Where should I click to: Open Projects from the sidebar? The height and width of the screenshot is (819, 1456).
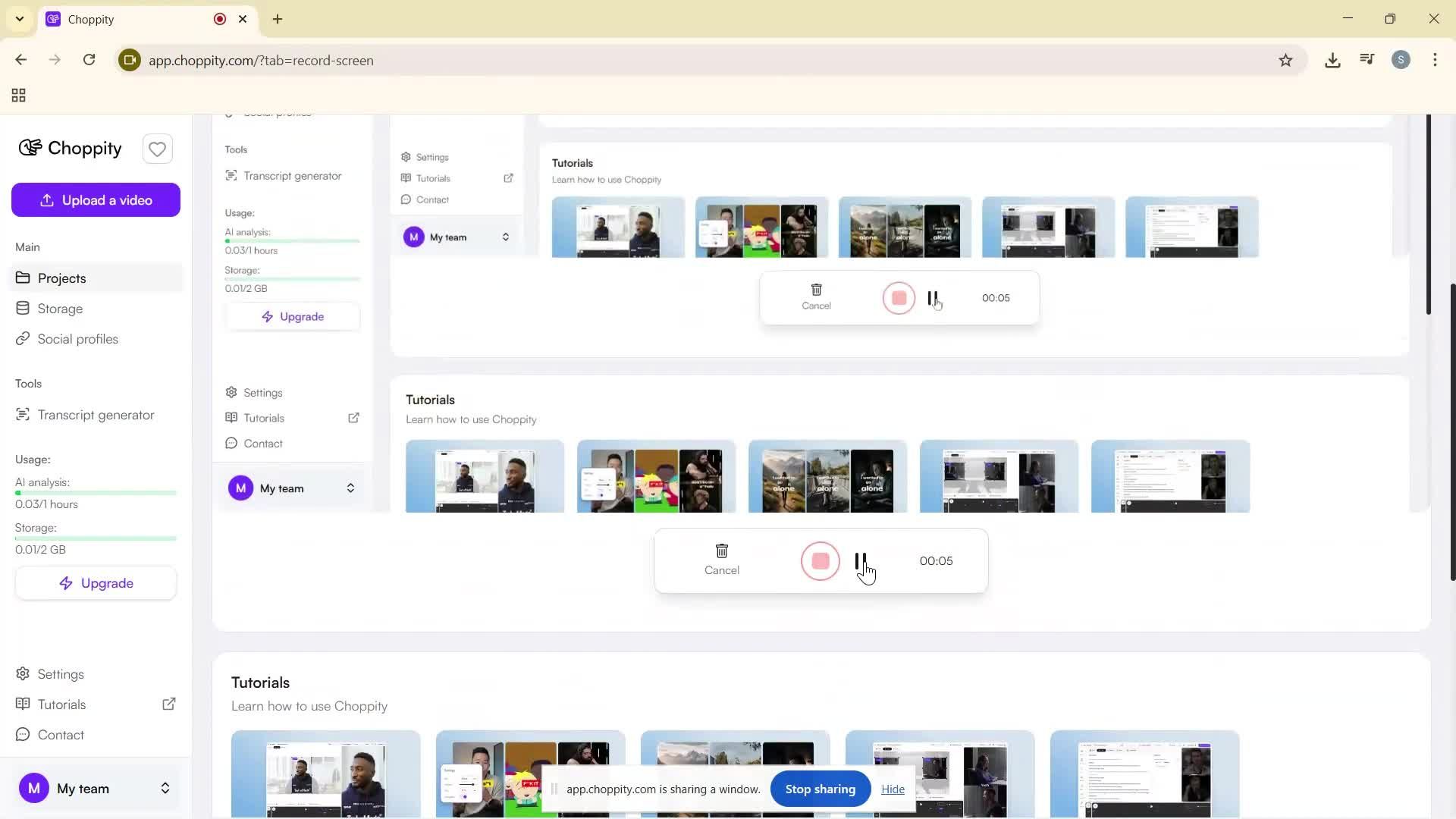pyautogui.click(x=61, y=278)
